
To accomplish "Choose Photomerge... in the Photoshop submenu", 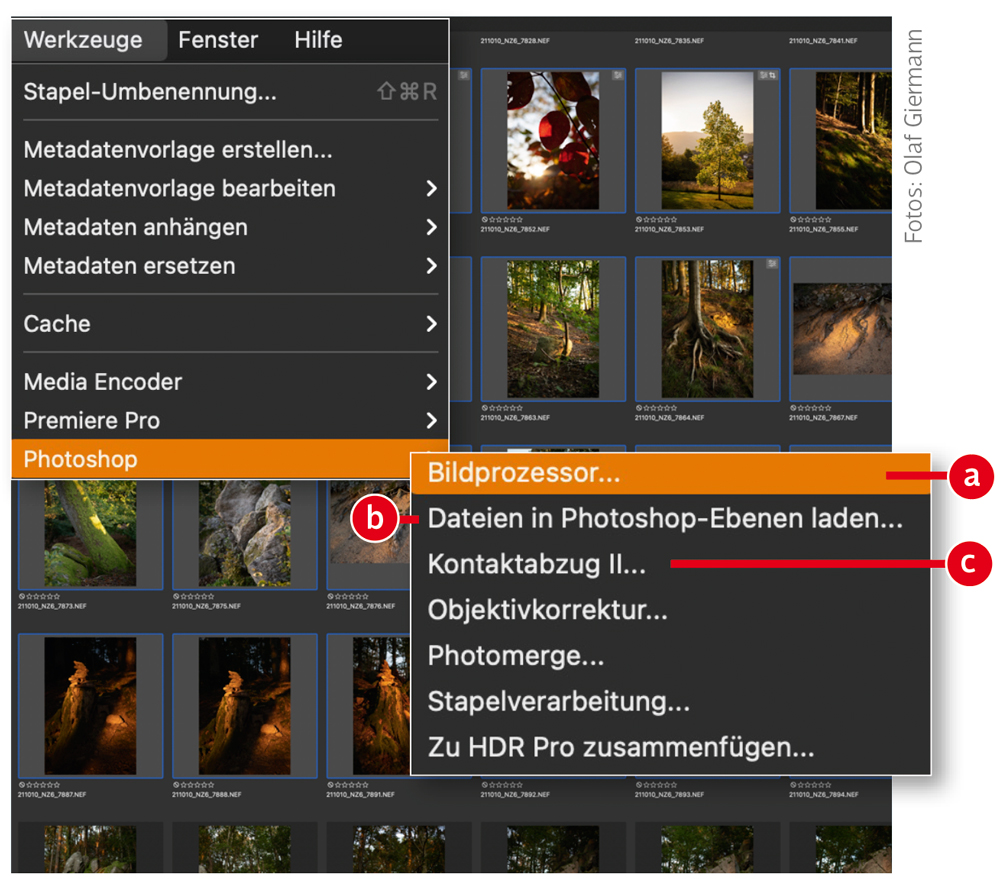I will 671,656.
